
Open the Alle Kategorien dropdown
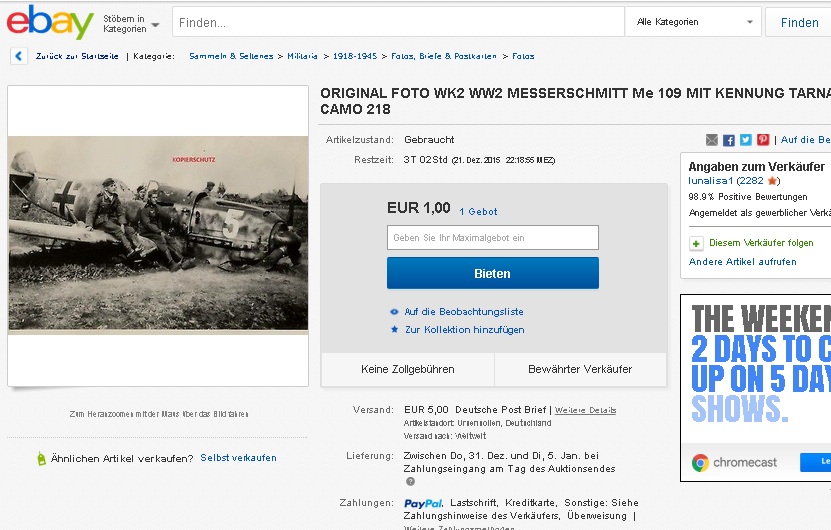[x=693, y=22]
